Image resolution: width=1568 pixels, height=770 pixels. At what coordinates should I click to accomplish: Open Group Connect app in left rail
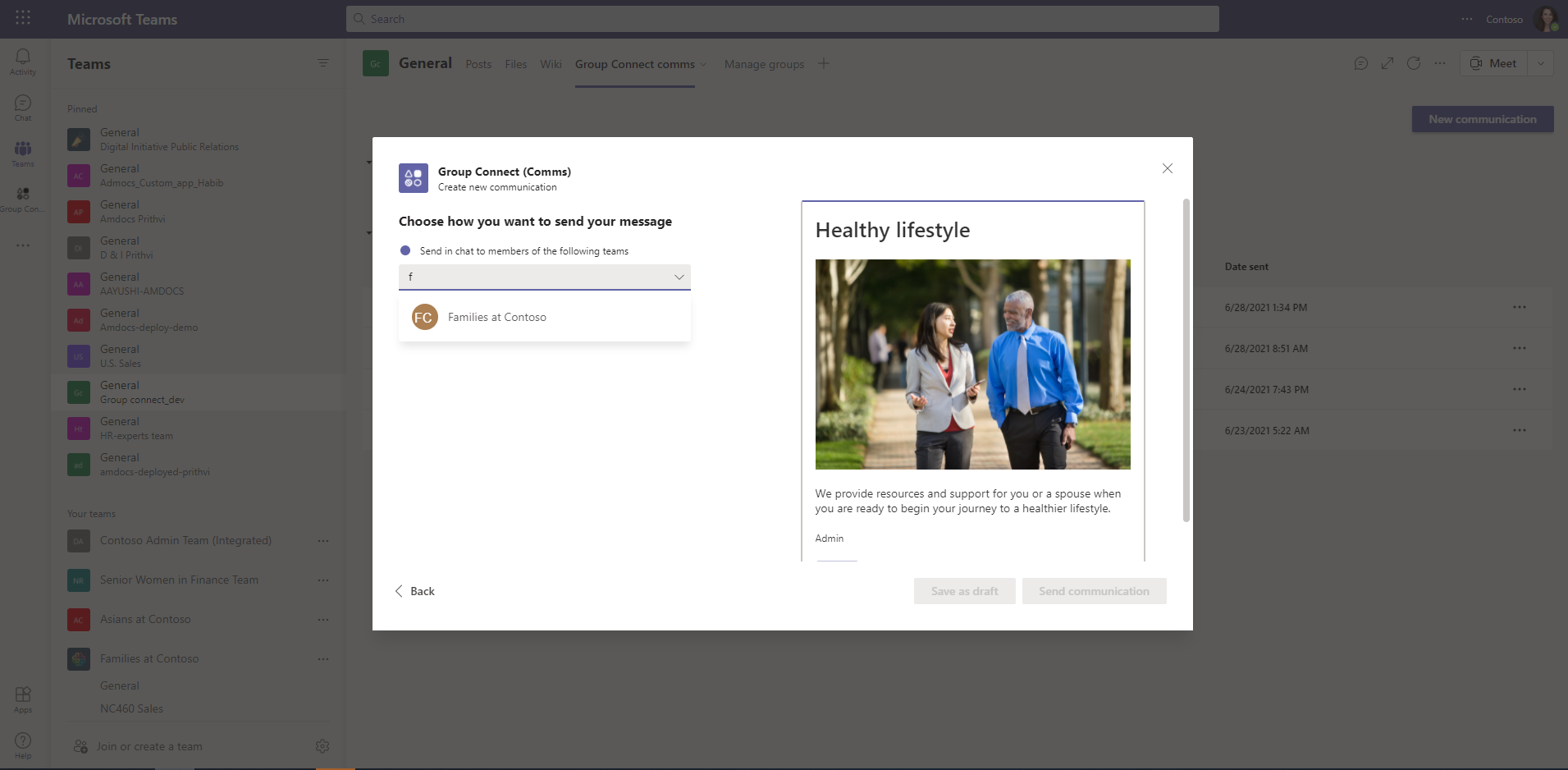[x=23, y=199]
